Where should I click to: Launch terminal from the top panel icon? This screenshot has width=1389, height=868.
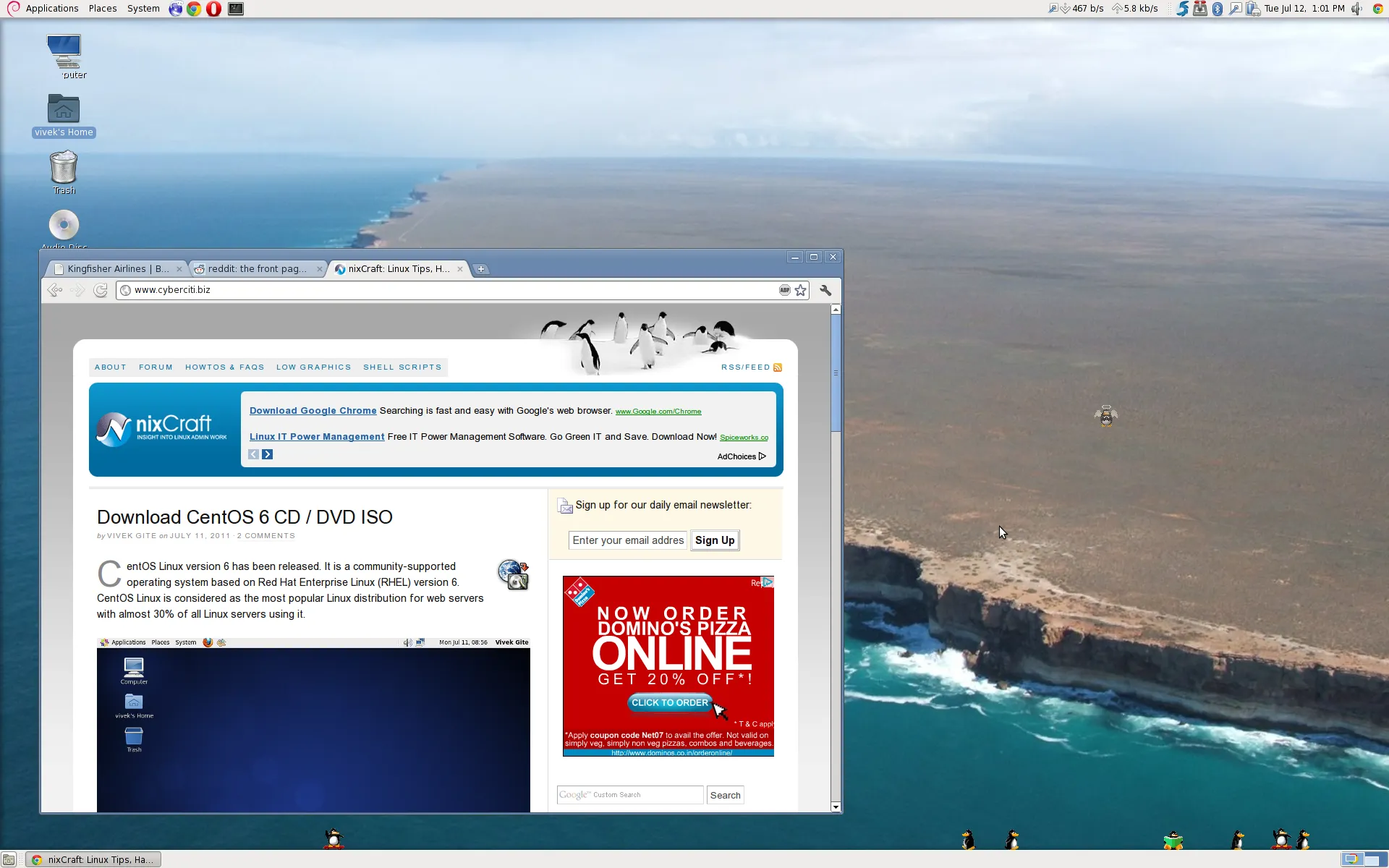[x=236, y=9]
